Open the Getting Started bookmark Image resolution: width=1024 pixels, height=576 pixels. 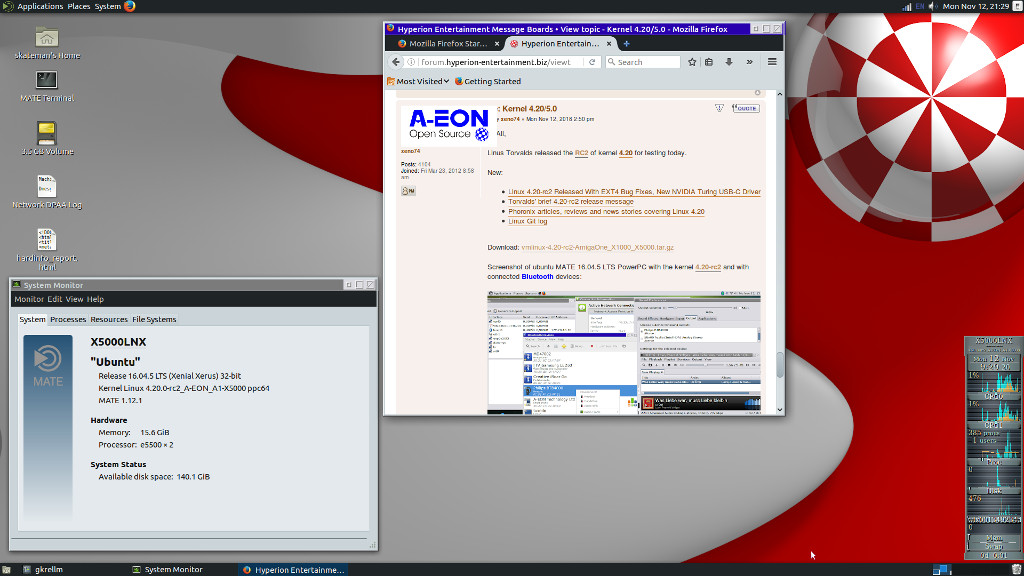(x=487, y=82)
